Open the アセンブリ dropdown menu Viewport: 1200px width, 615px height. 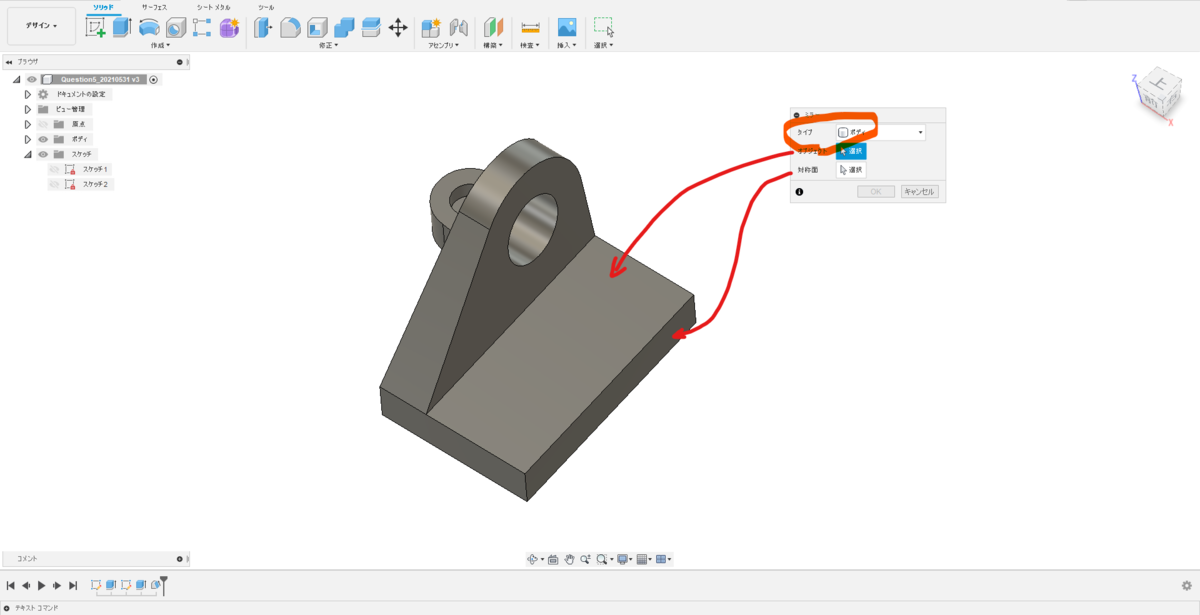(444, 45)
